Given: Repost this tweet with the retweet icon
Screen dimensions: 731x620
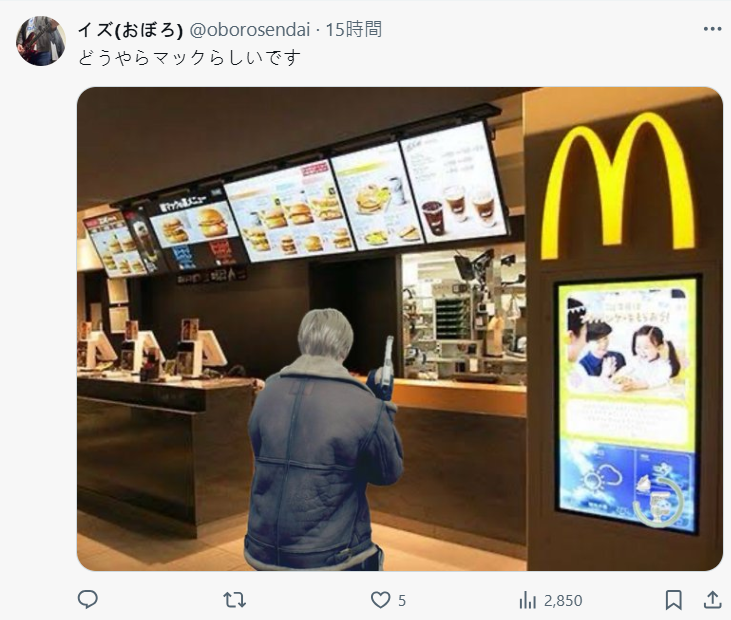Looking at the screenshot, I should (x=234, y=599).
